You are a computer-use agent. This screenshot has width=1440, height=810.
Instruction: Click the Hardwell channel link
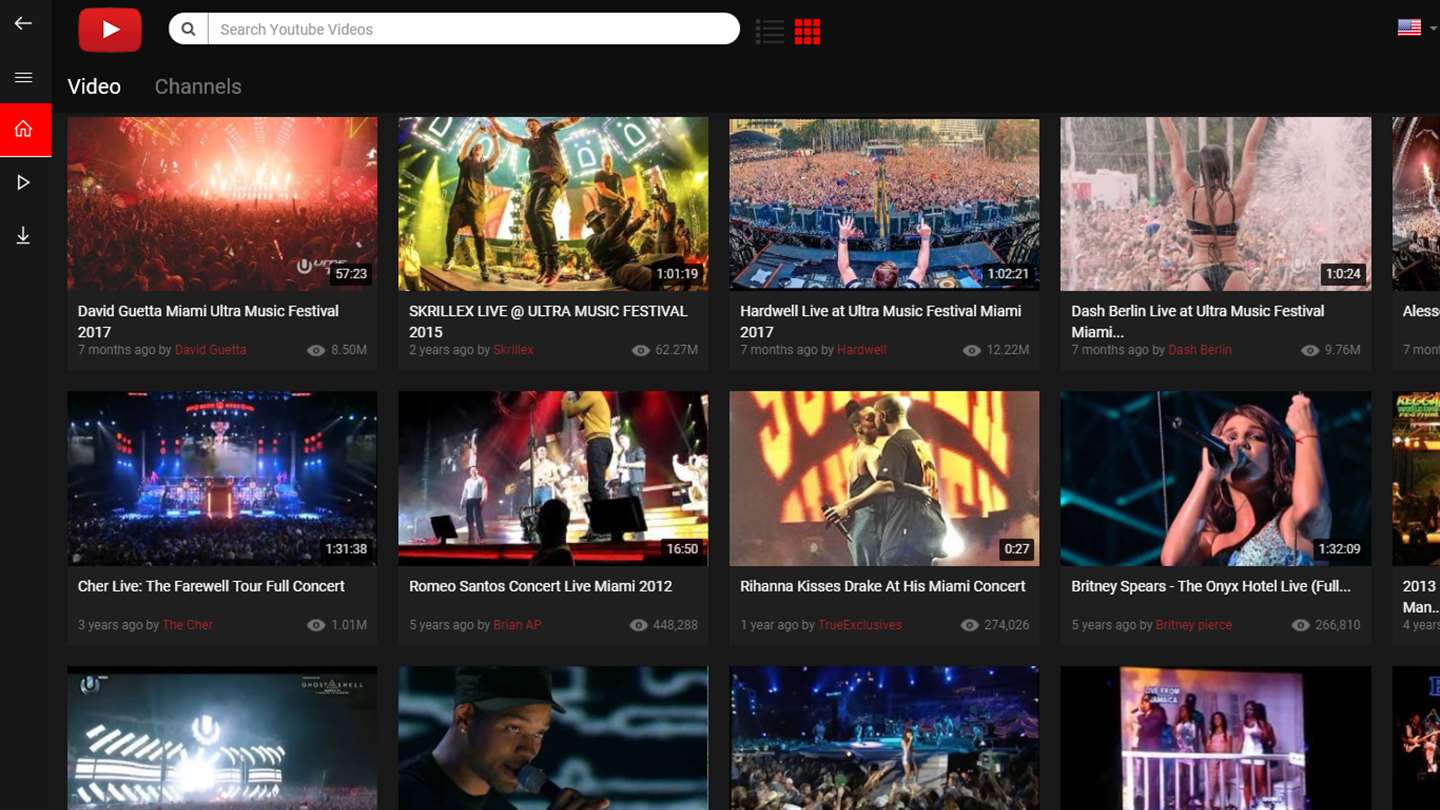pos(861,350)
